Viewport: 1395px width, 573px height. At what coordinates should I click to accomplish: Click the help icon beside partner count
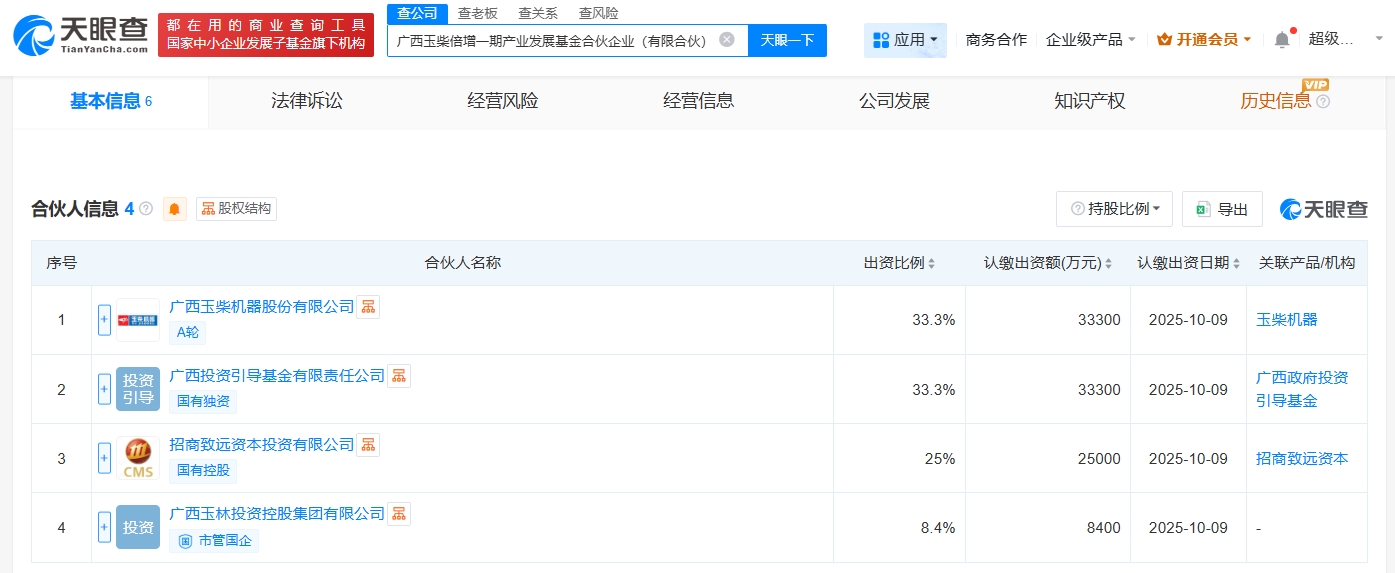146,209
